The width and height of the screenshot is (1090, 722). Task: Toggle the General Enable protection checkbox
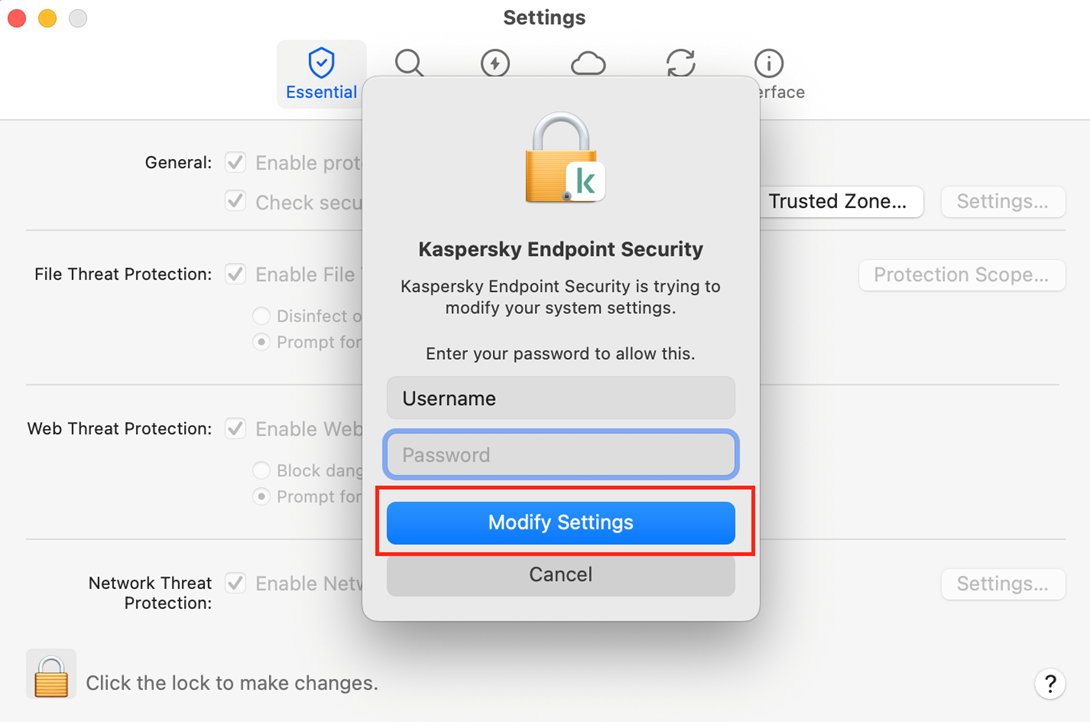[x=236, y=162]
